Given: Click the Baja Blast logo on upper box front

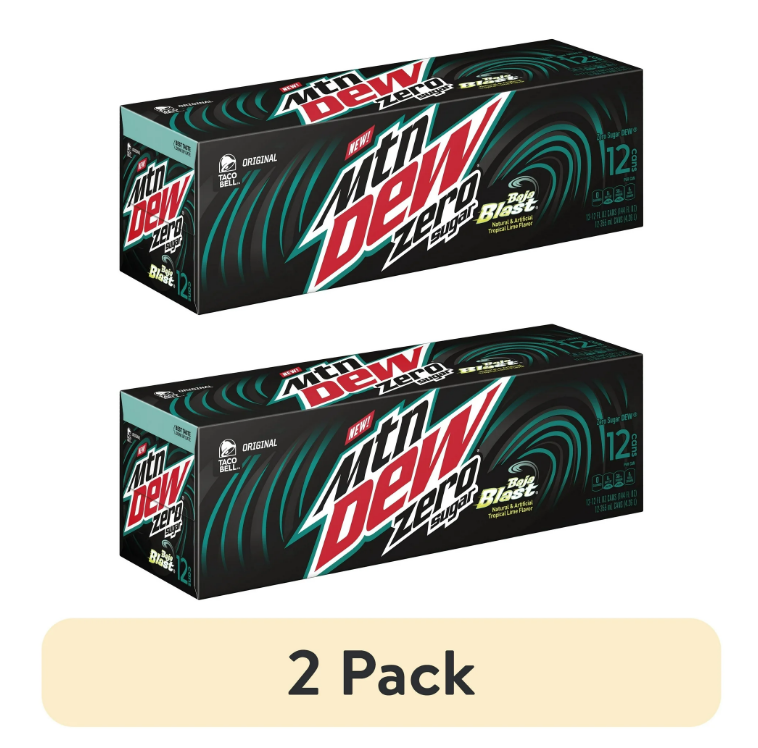Looking at the screenshot, I should coord(507,202).
